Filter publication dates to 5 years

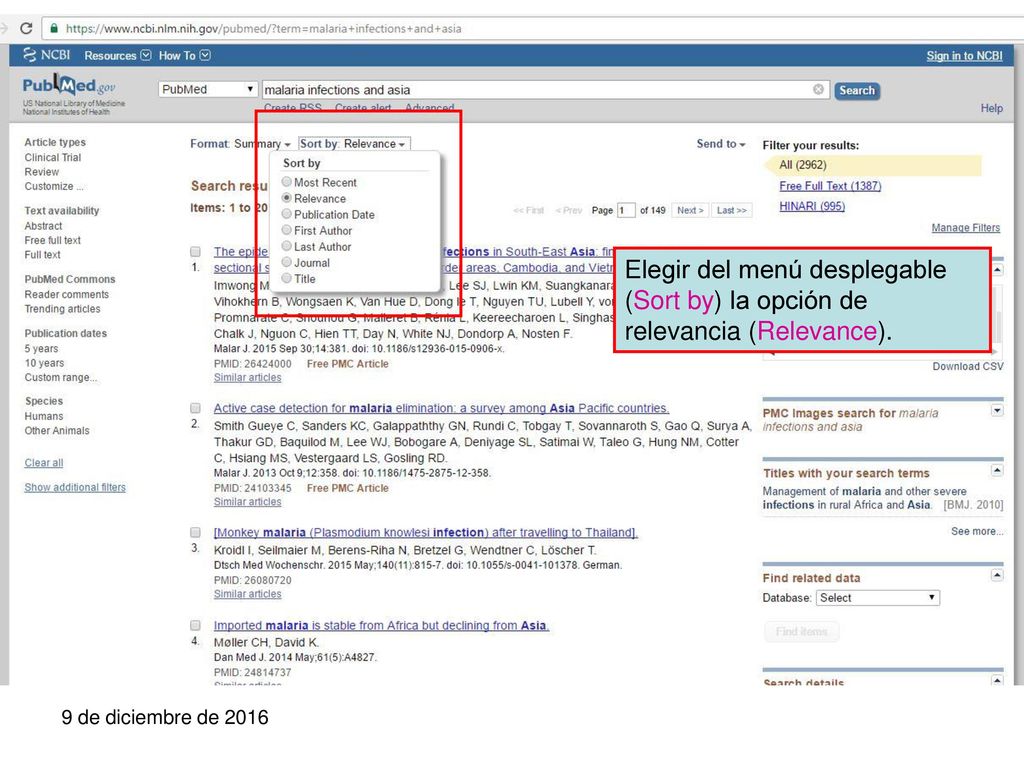point(41,349)
